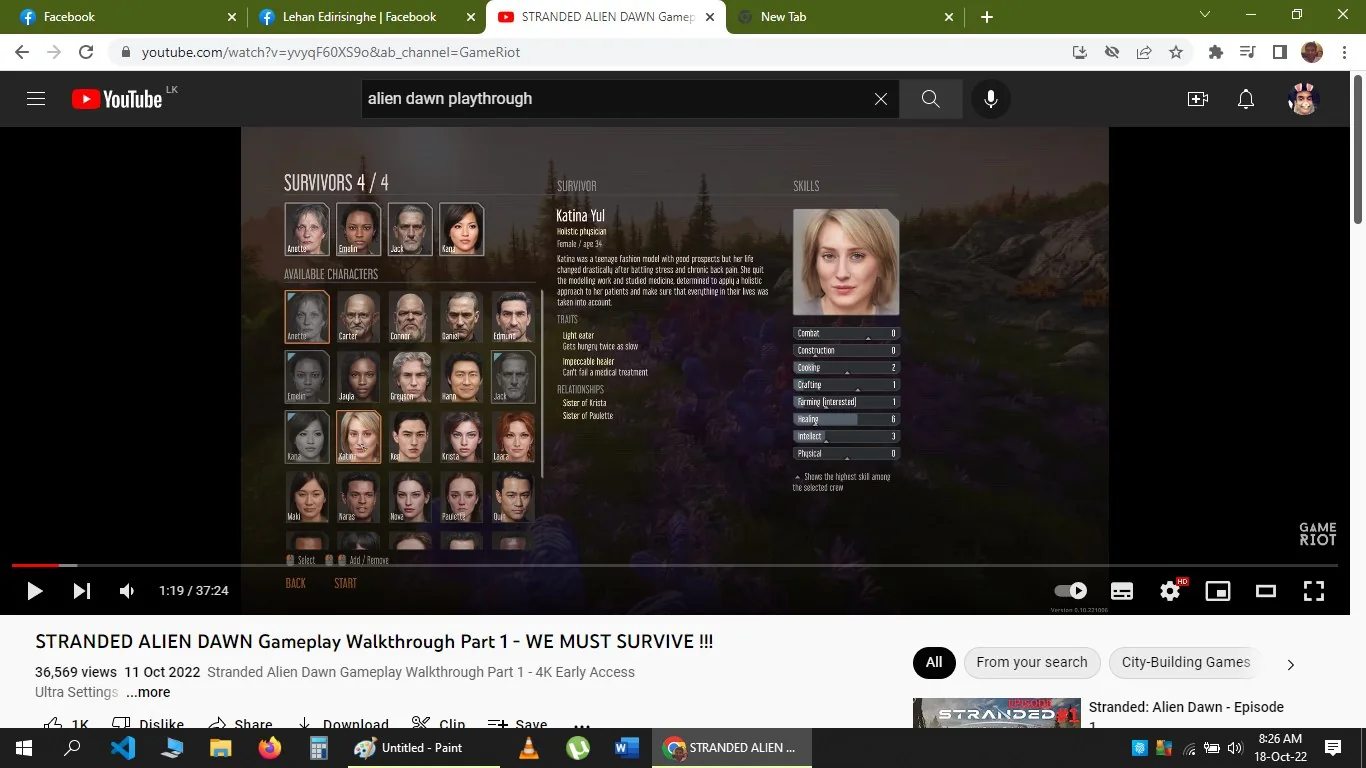Install the YouTube app from address bar
The width and height of the screenshot is (1366, 768).
(x=1080, y=52)
